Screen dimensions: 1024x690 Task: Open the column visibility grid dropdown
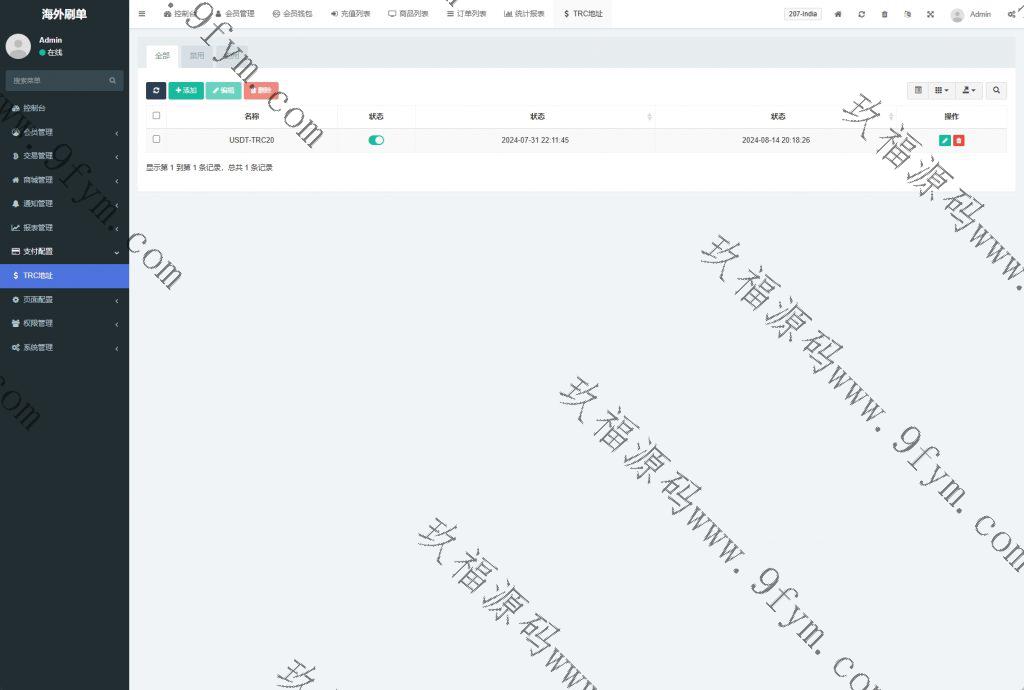942,90
